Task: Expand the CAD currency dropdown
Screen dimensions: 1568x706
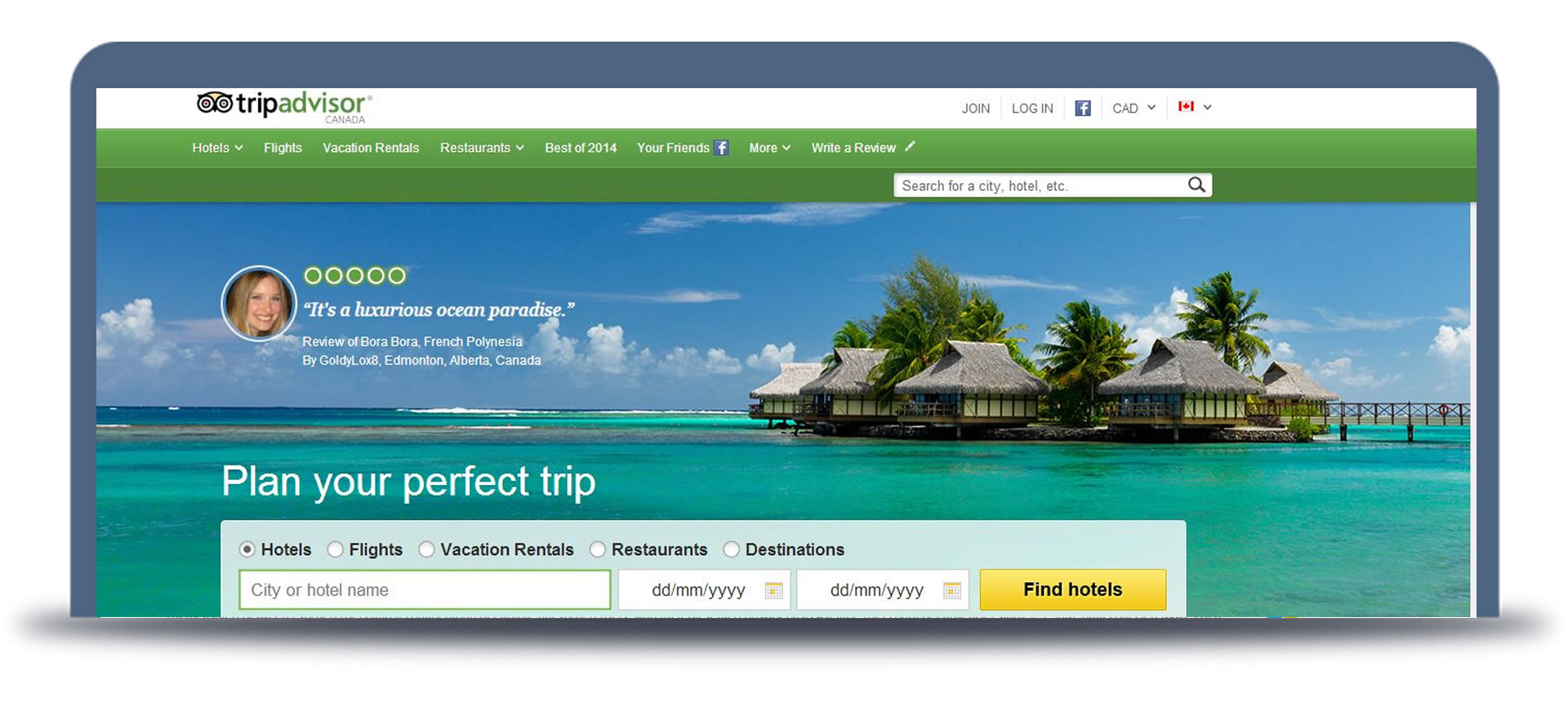Action: [1134, 108]
